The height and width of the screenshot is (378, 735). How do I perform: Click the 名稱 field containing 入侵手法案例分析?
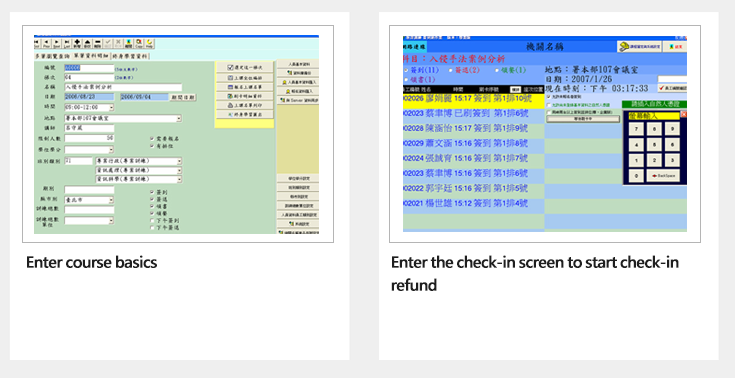[123, 87]
